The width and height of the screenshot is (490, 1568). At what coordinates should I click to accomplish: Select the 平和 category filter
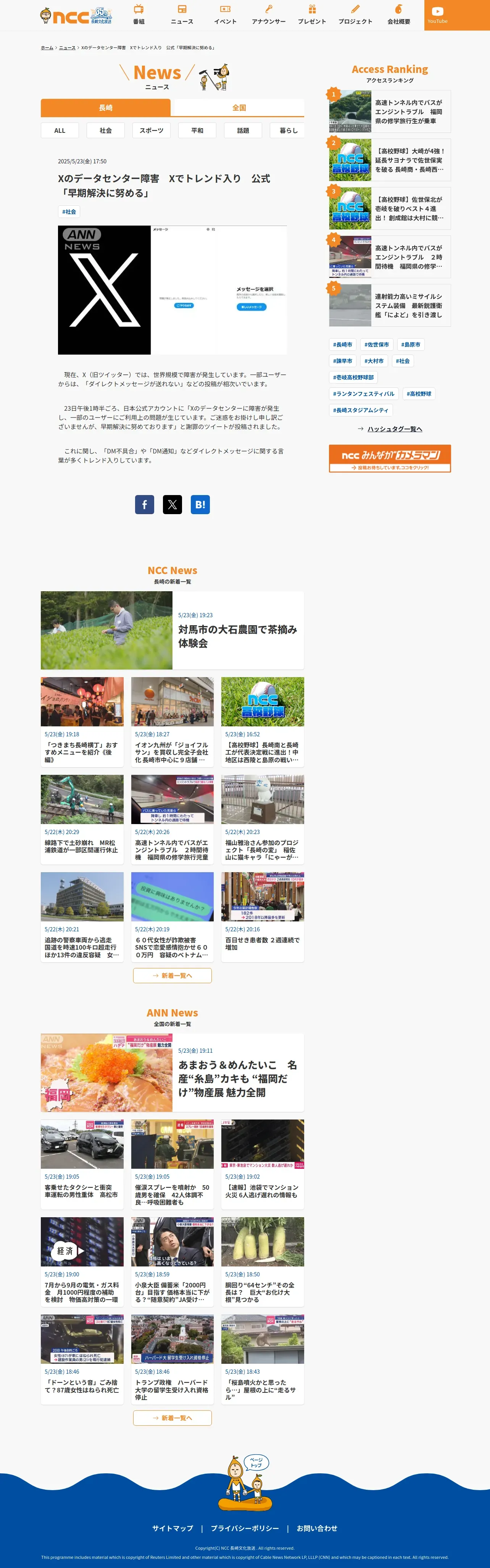(x=197, y=130)
